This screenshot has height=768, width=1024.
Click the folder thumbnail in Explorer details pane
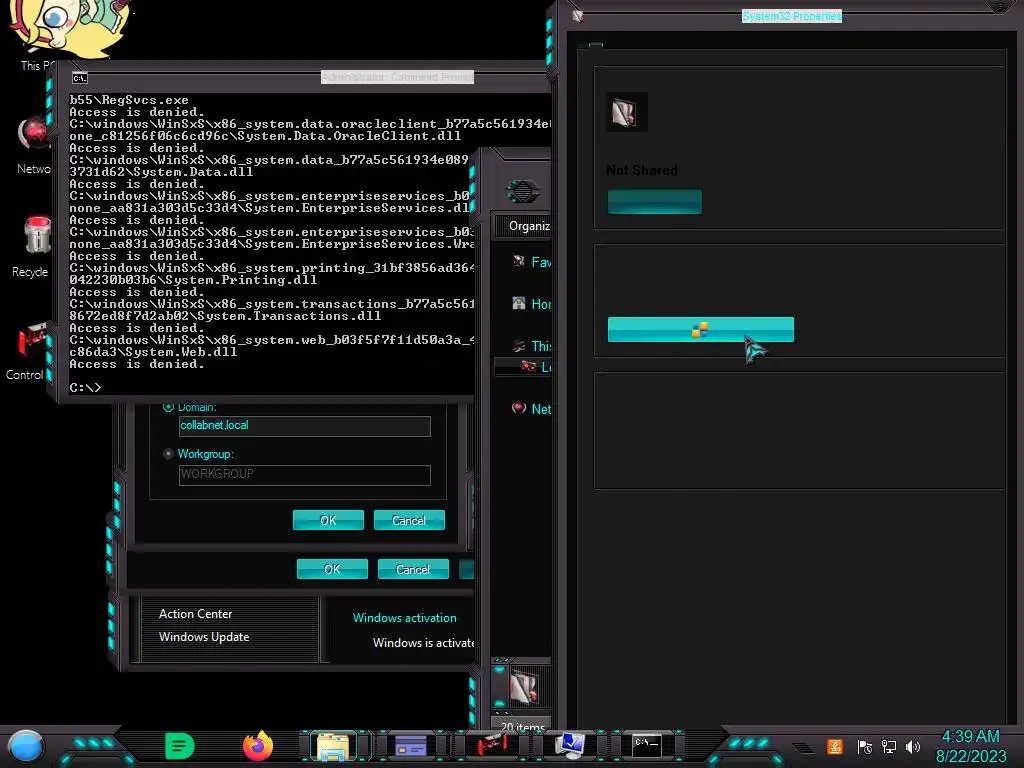pyautogui.click(x=524, y=686)
